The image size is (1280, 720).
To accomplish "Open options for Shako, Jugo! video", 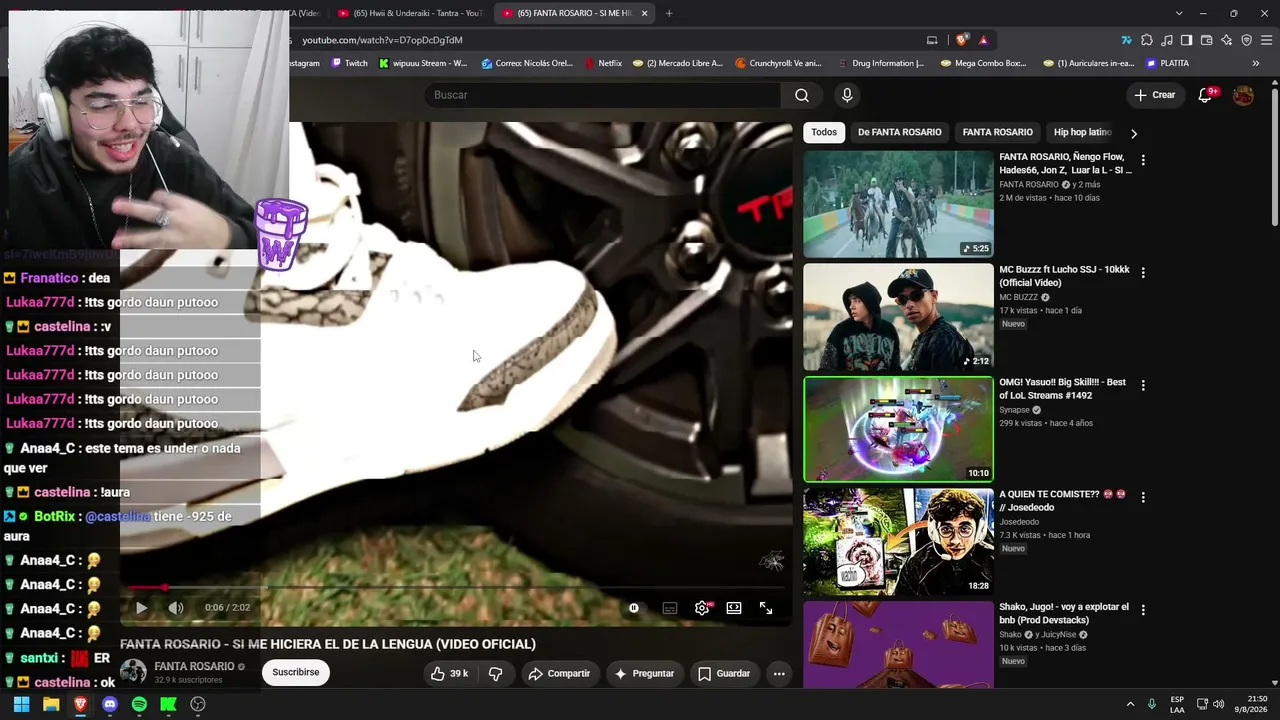I will point(1143,609).
